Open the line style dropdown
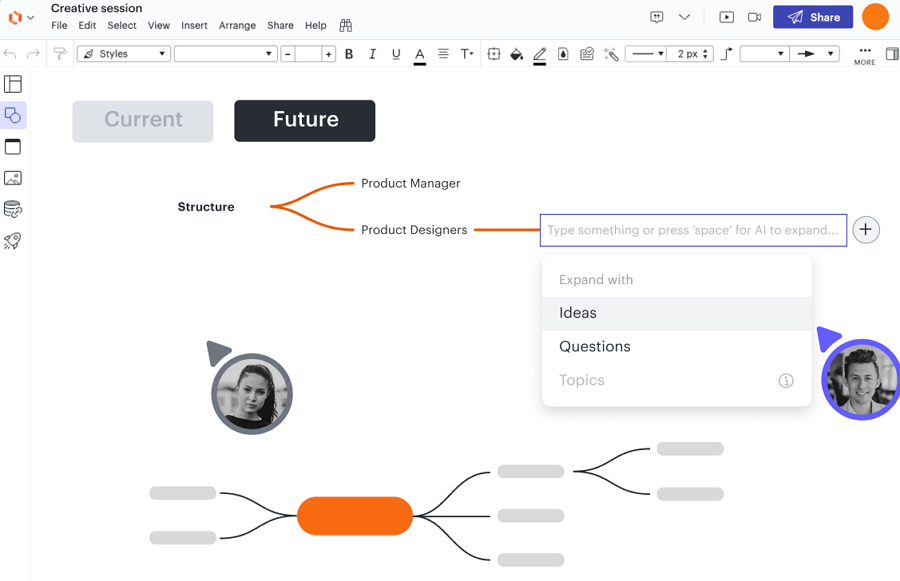 pyautogui.click(x=646, y=54)
